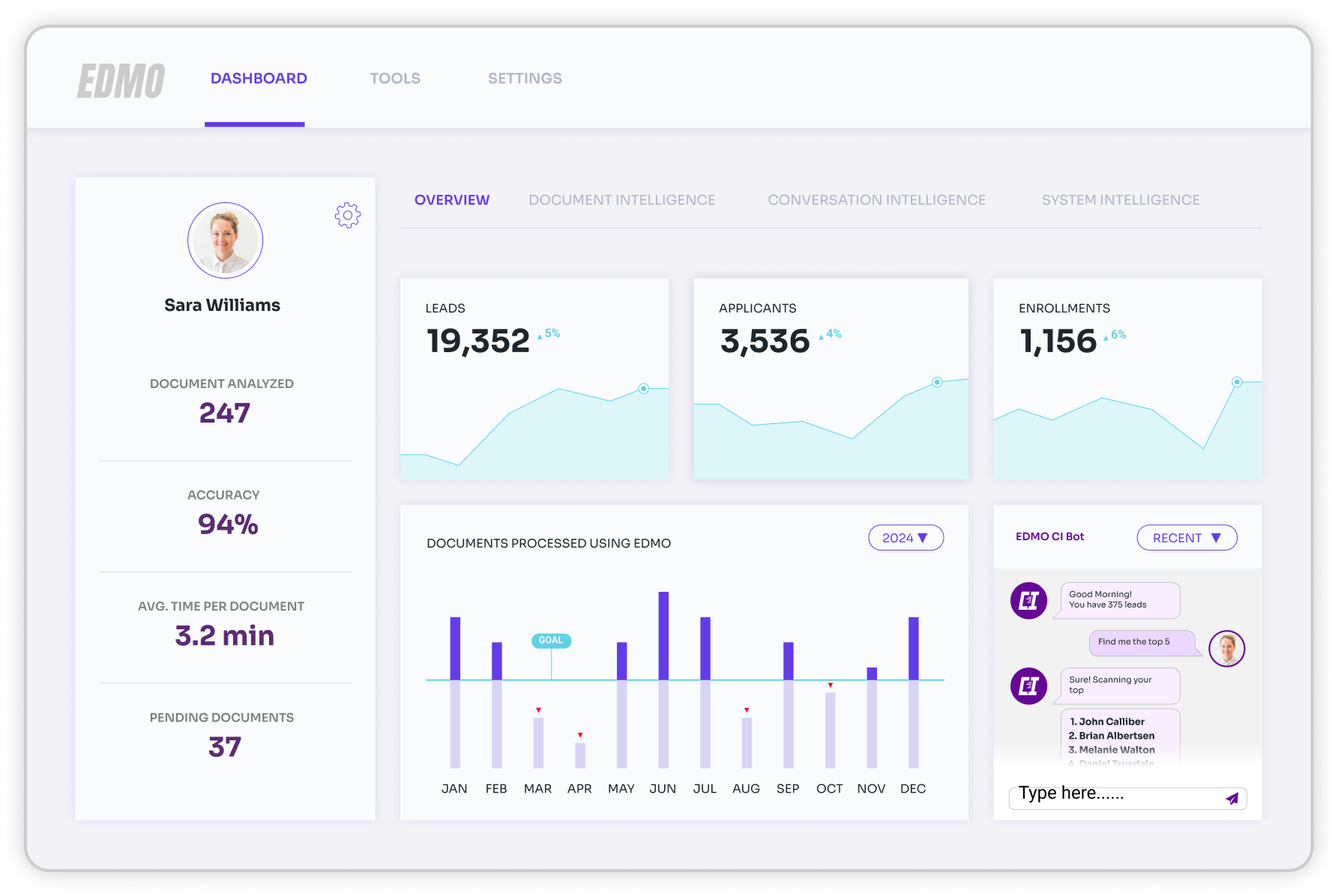Expand the RECENT filter in EDMO CI Bot

(1187, 537)
